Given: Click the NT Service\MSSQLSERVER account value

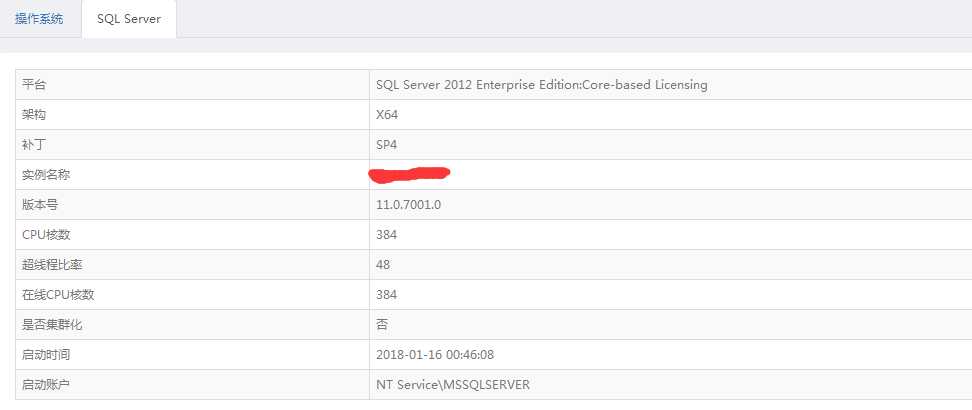Looking at the screenshot, I should [x=452, y=385].
